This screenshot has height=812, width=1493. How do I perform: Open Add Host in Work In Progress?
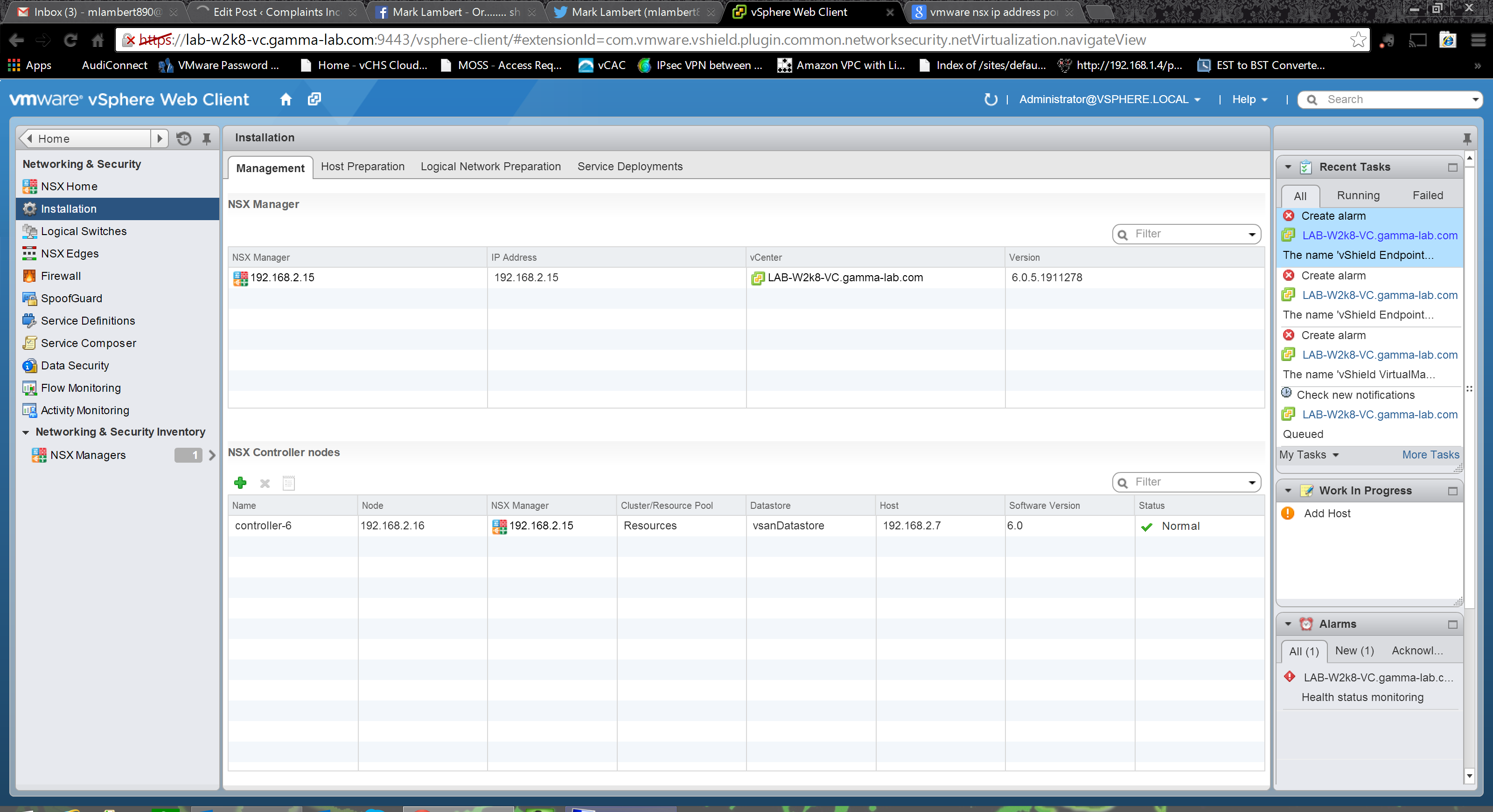click(1326, 513)
